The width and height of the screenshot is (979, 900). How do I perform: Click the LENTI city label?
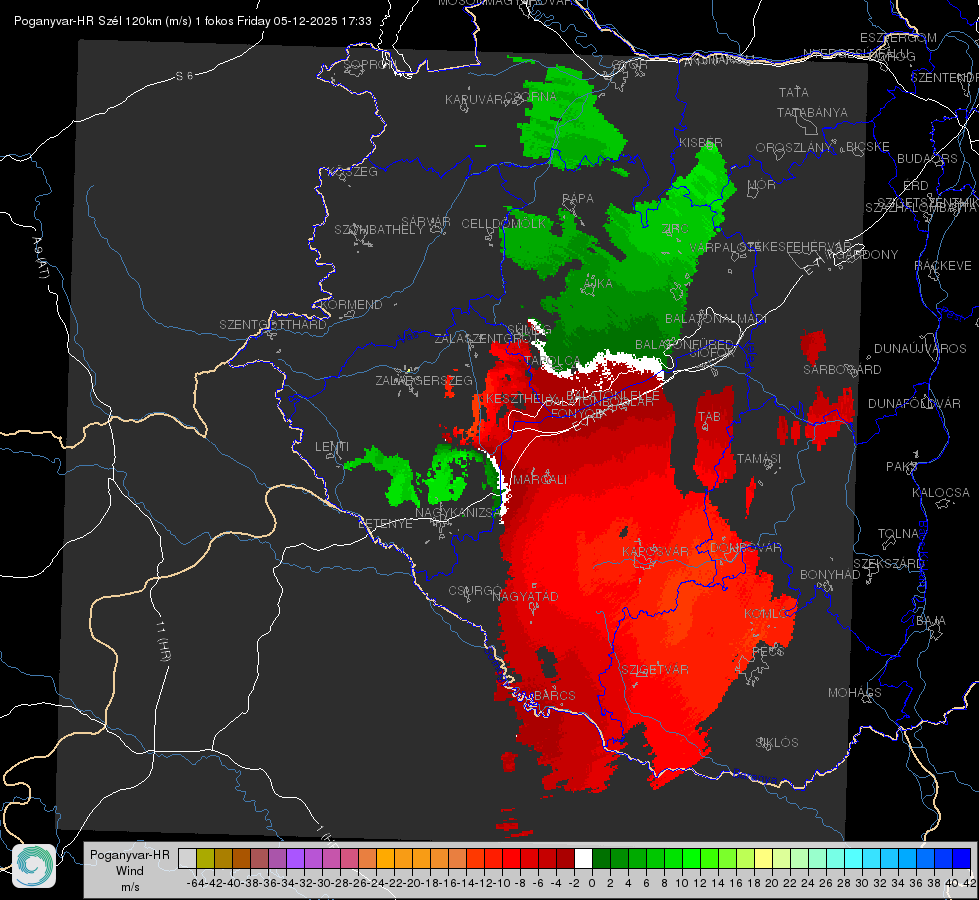pyautogui.click(x=332, y=447)
